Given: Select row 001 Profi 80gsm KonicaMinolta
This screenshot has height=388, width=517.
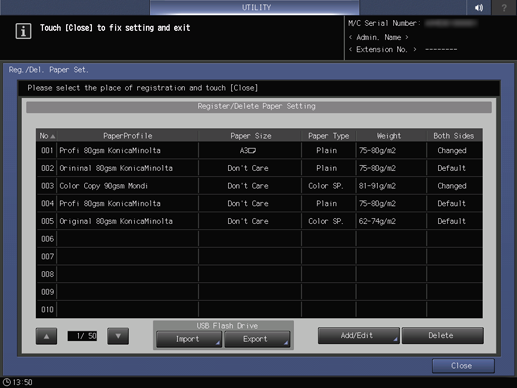Looking at the screenshot, I should [x=259, y=150].
